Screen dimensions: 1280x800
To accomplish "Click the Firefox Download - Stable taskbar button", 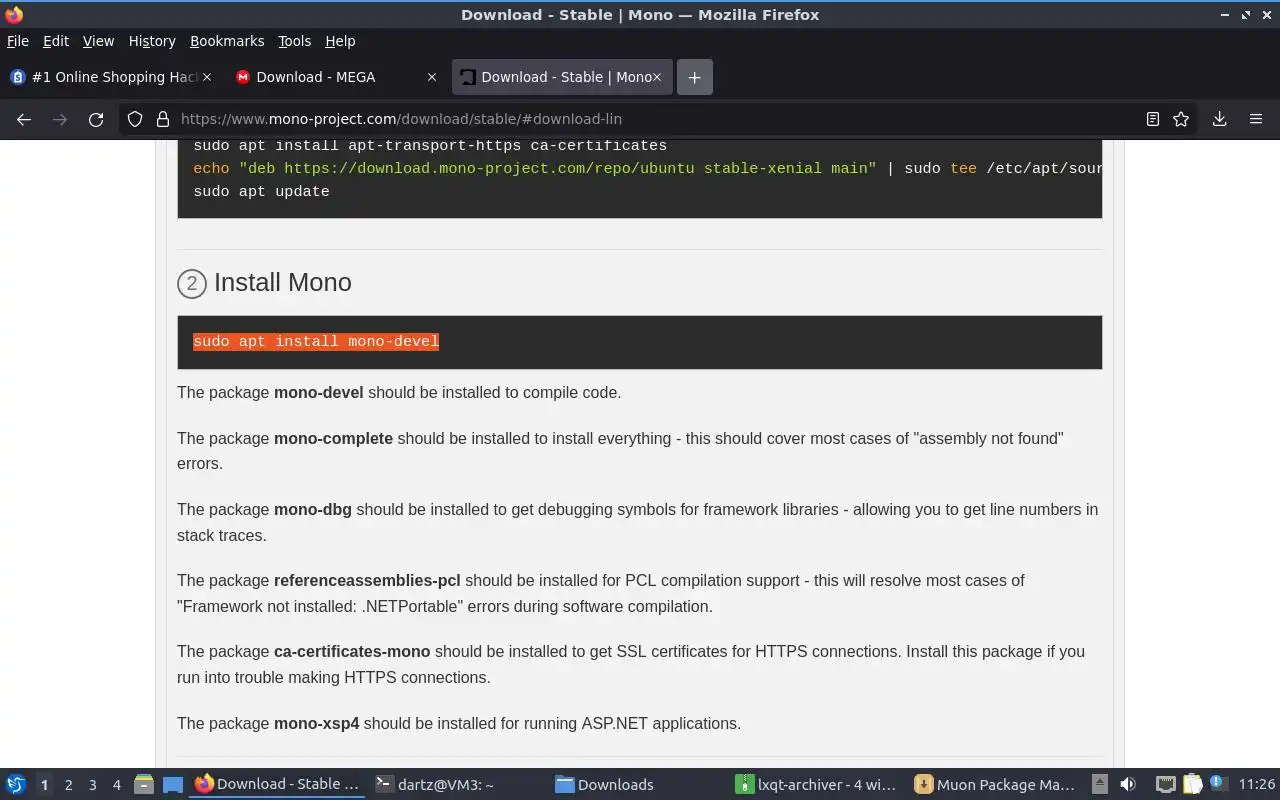I will point(277,785).
